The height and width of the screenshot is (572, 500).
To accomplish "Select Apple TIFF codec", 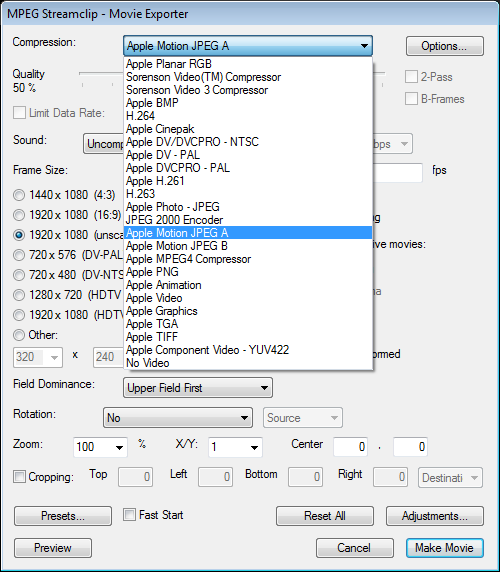I will click(248, 337).
